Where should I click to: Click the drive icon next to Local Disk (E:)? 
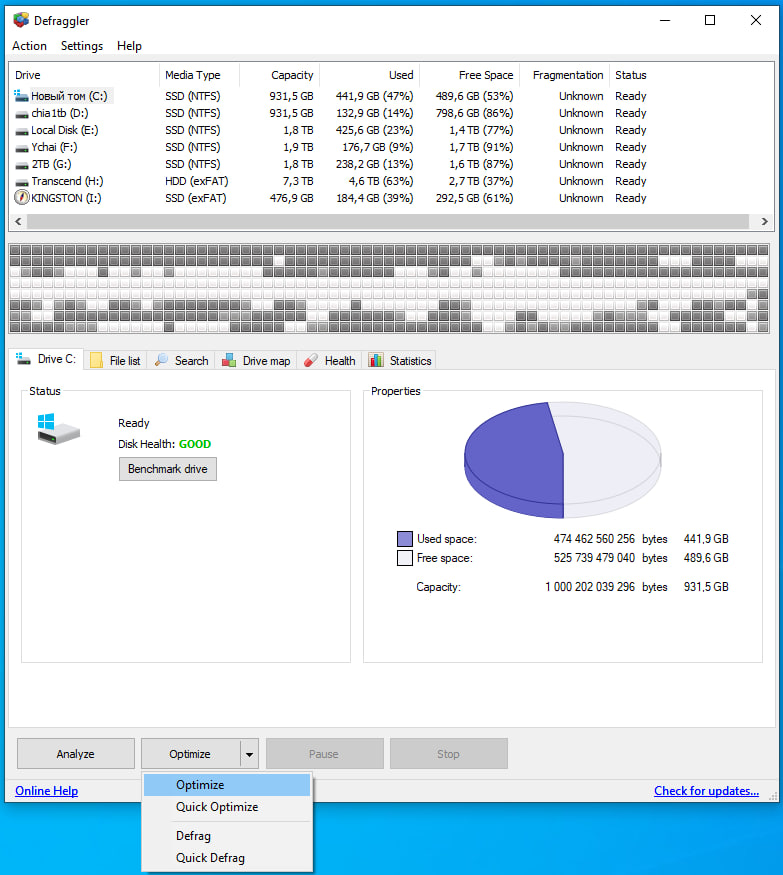point(22,132)
